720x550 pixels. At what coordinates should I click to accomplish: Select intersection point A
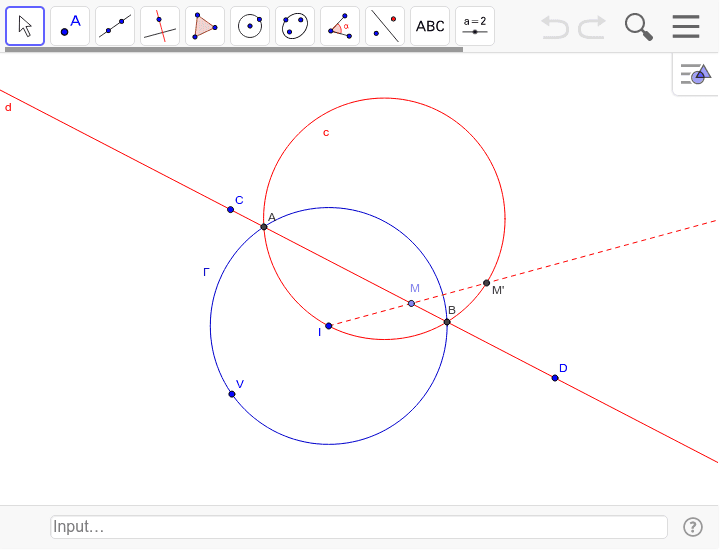(264, 227)
